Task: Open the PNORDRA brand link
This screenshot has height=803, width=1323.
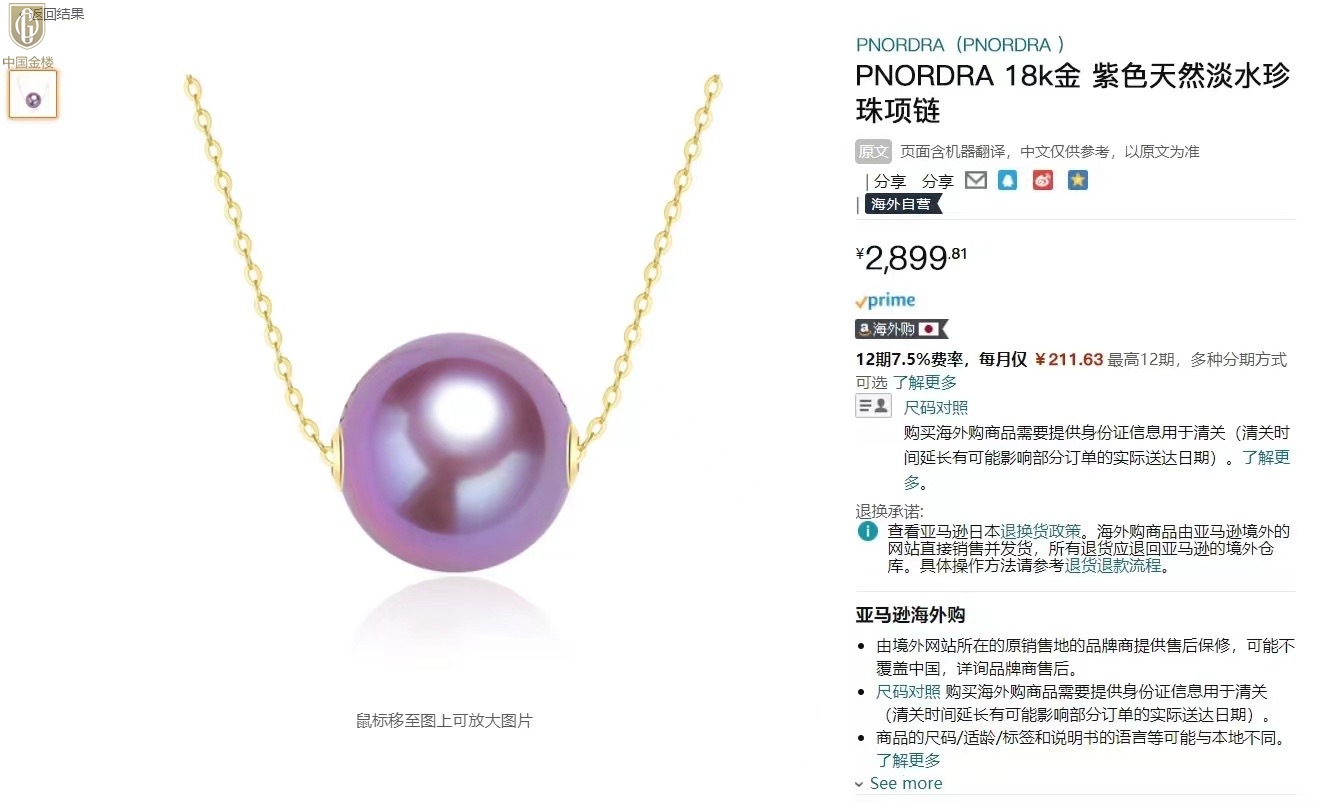Action: click(x=960, y=45)
